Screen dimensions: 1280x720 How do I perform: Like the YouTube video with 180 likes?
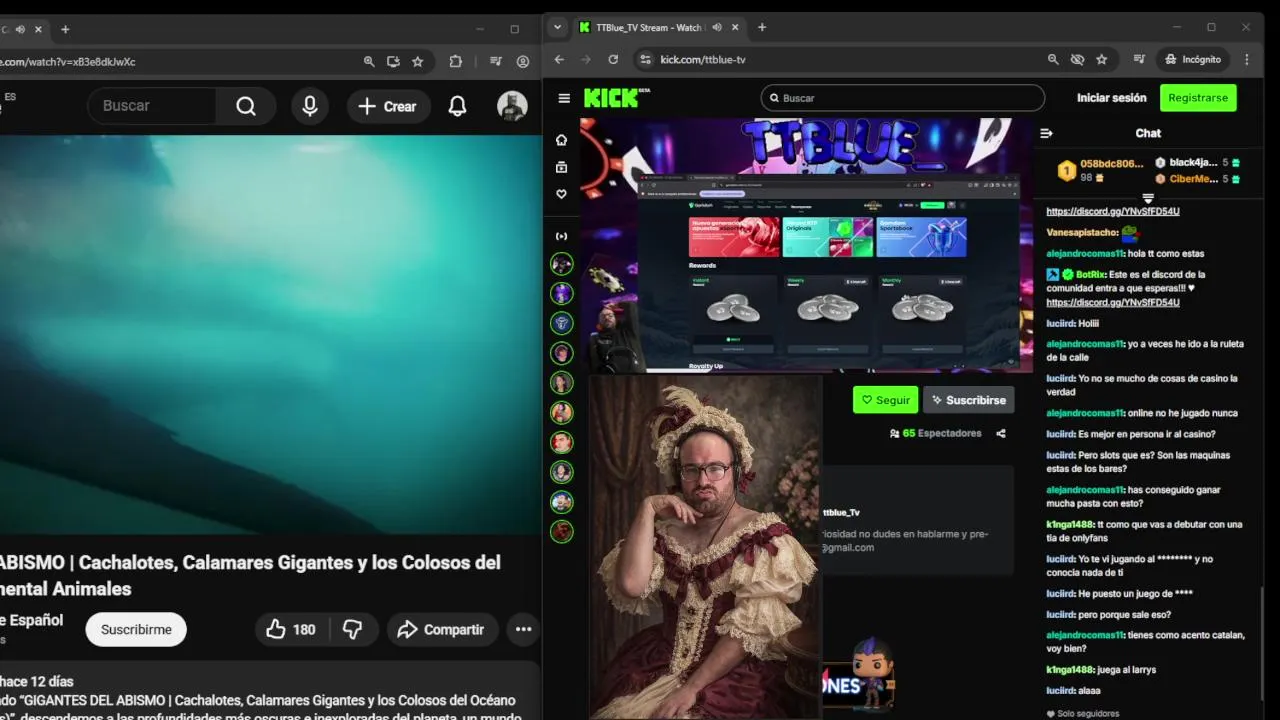291,629
